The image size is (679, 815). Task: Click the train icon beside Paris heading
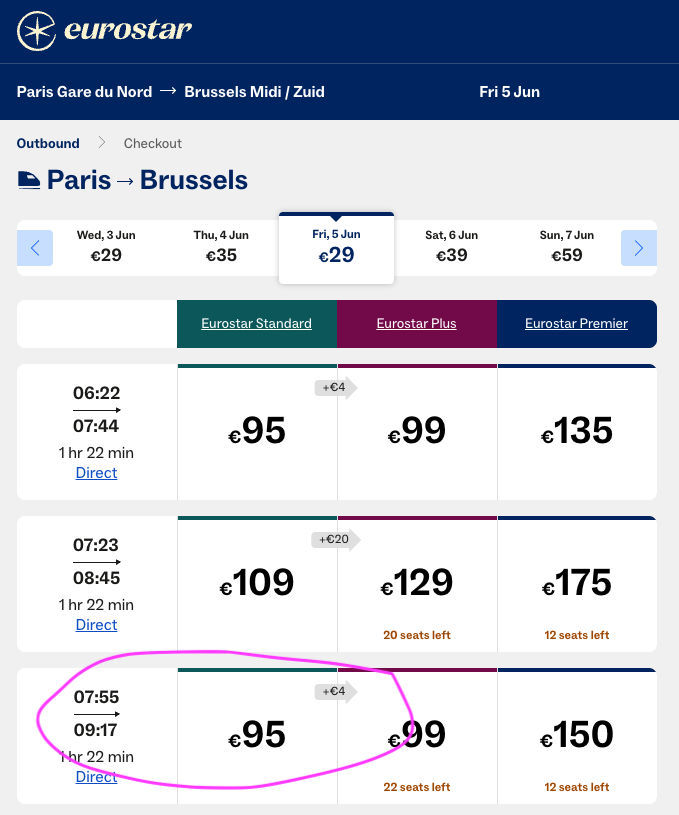[x=29, y=181]
